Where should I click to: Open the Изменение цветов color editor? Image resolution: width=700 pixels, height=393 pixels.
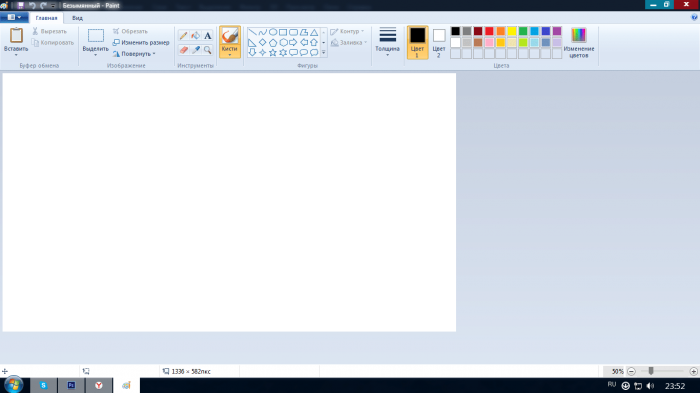click(x=579, y=43)
